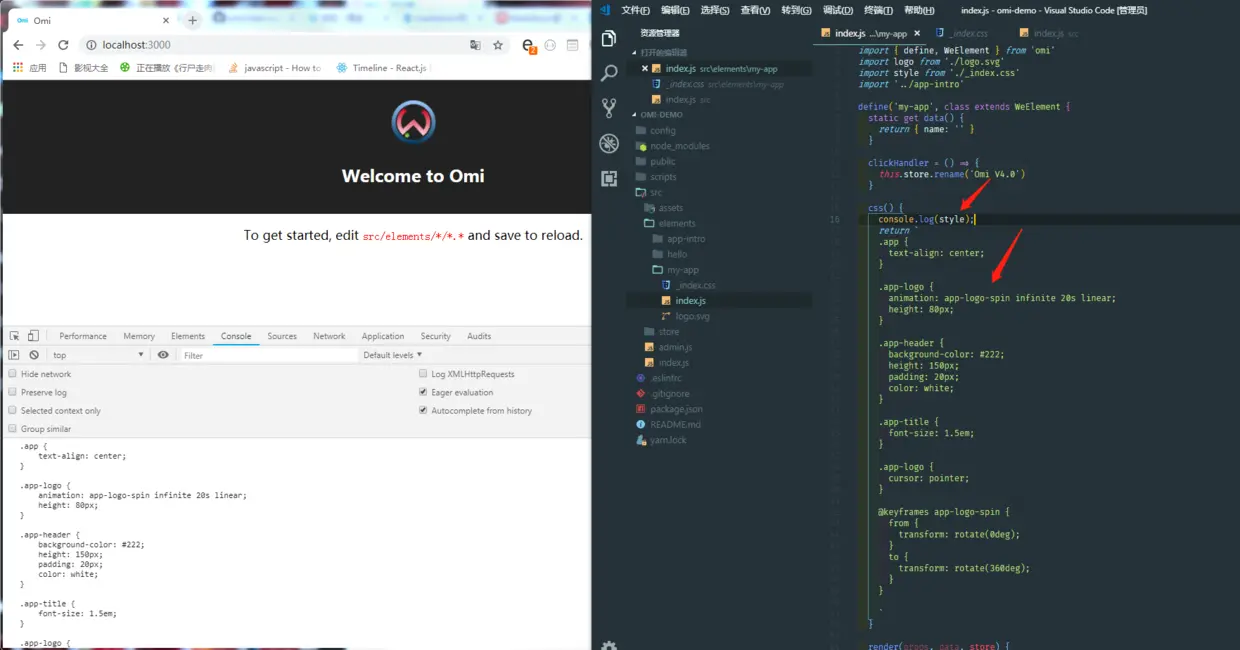Switch to the _index.css editor tab
This screenshot has height=650, width=1240.
tap(960, 33)
